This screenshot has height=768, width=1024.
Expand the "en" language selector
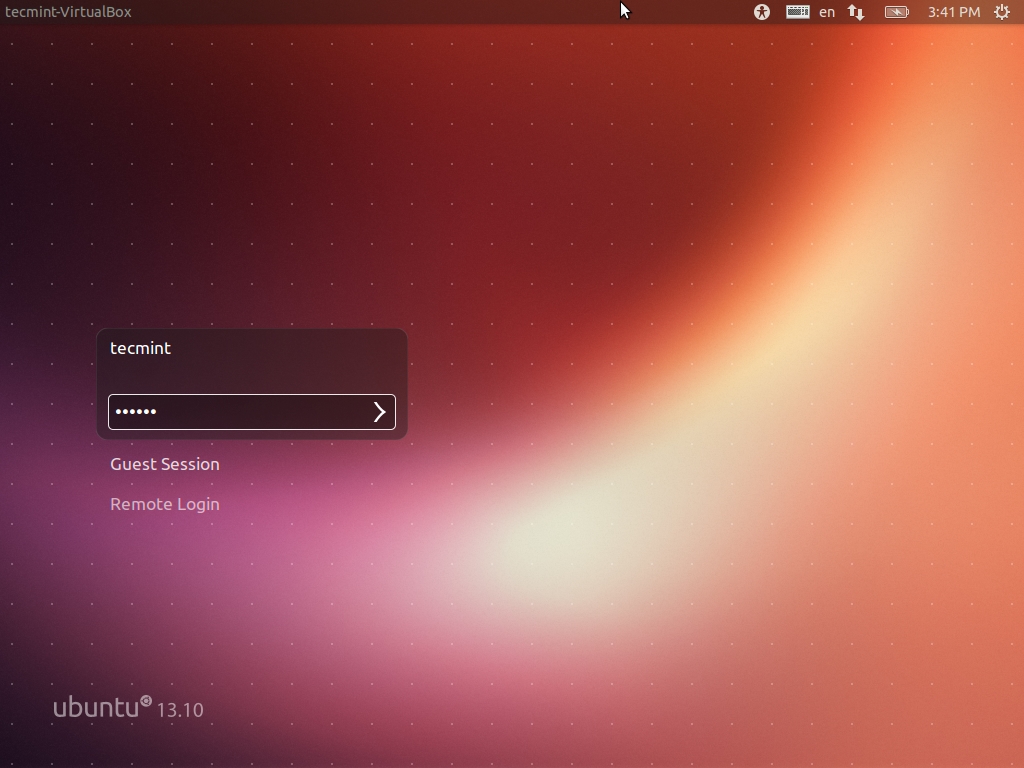click(827, 12)
